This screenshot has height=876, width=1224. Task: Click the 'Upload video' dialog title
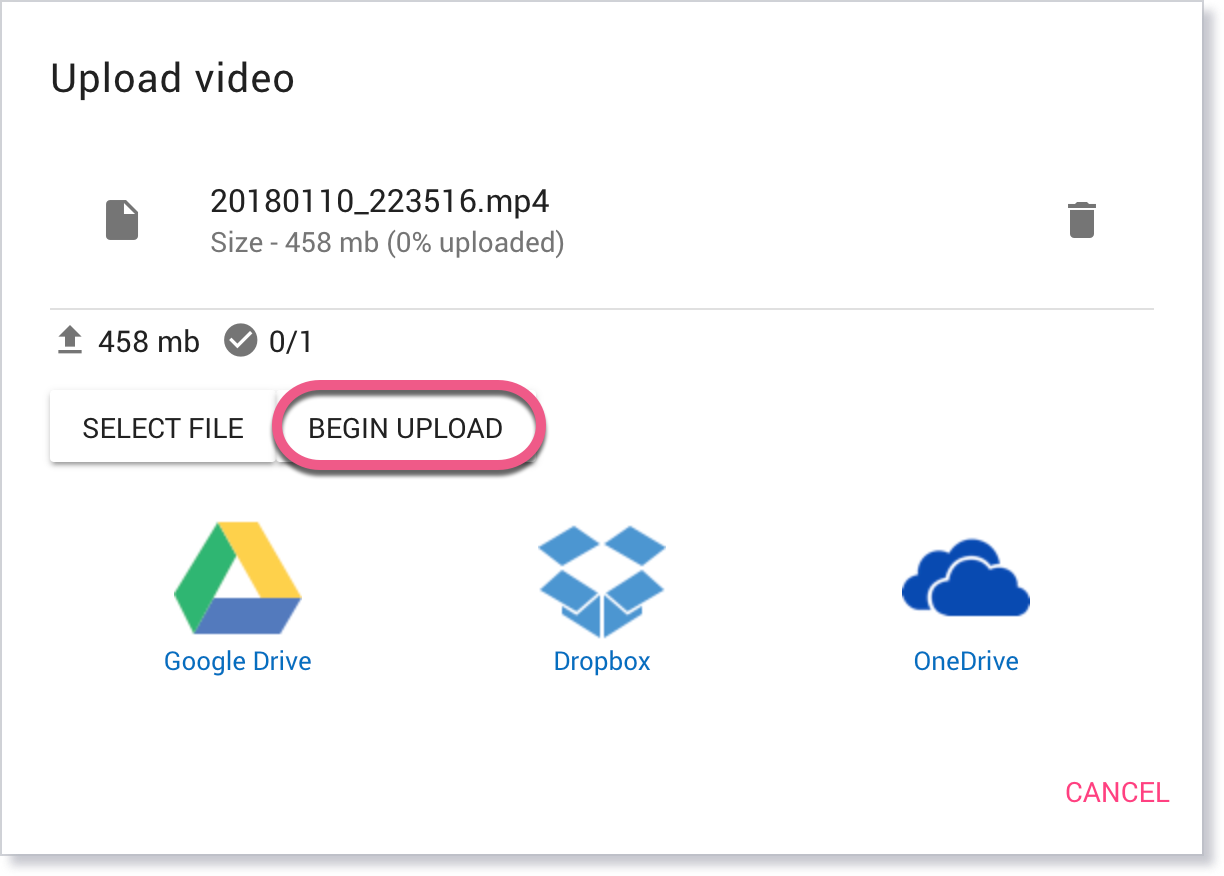pyautogui.click(x=172, y=78)
